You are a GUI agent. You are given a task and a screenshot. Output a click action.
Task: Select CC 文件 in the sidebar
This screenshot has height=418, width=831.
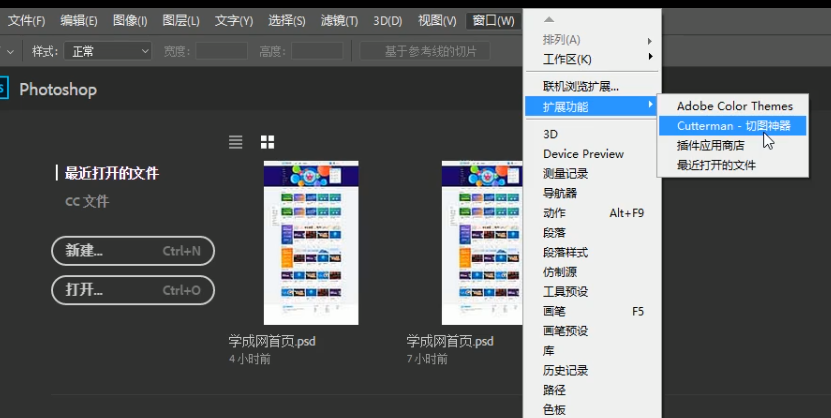pos(87,201)
